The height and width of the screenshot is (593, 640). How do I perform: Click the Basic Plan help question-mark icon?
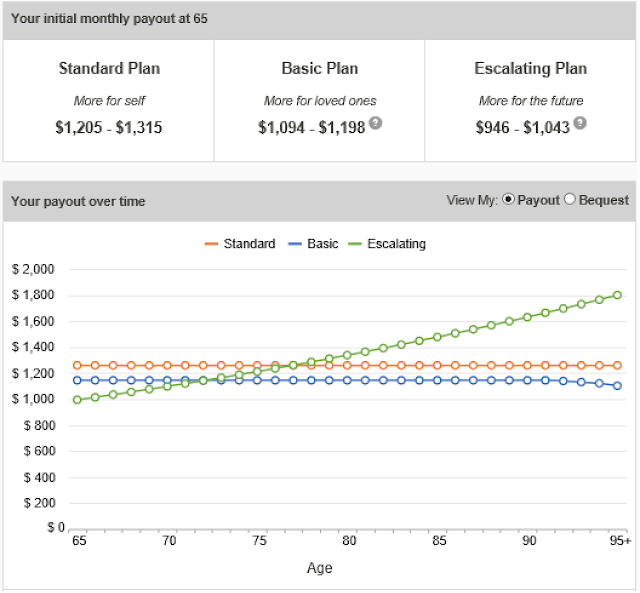pyautogui.click(x=376, y=123)
